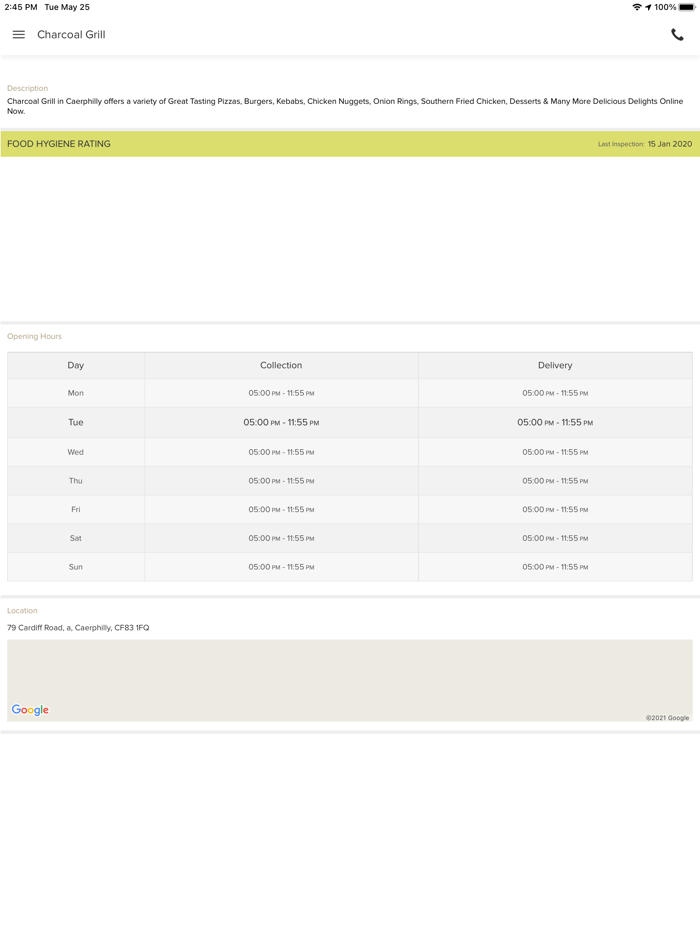This screenshot has width=700, height=934.
Task: Click the Sun row label
Action: point(76,567)
